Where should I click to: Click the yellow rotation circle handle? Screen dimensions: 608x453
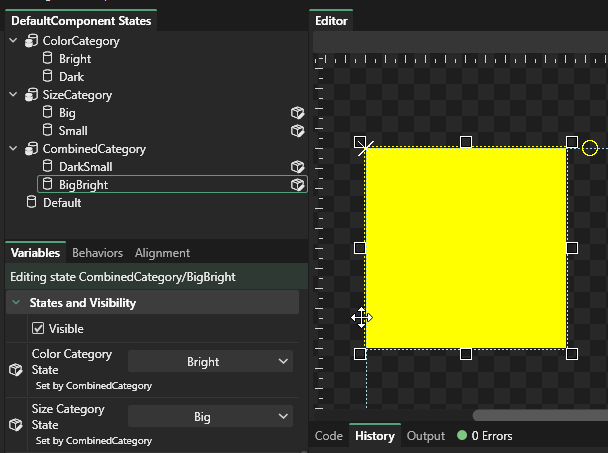(590, 148)
